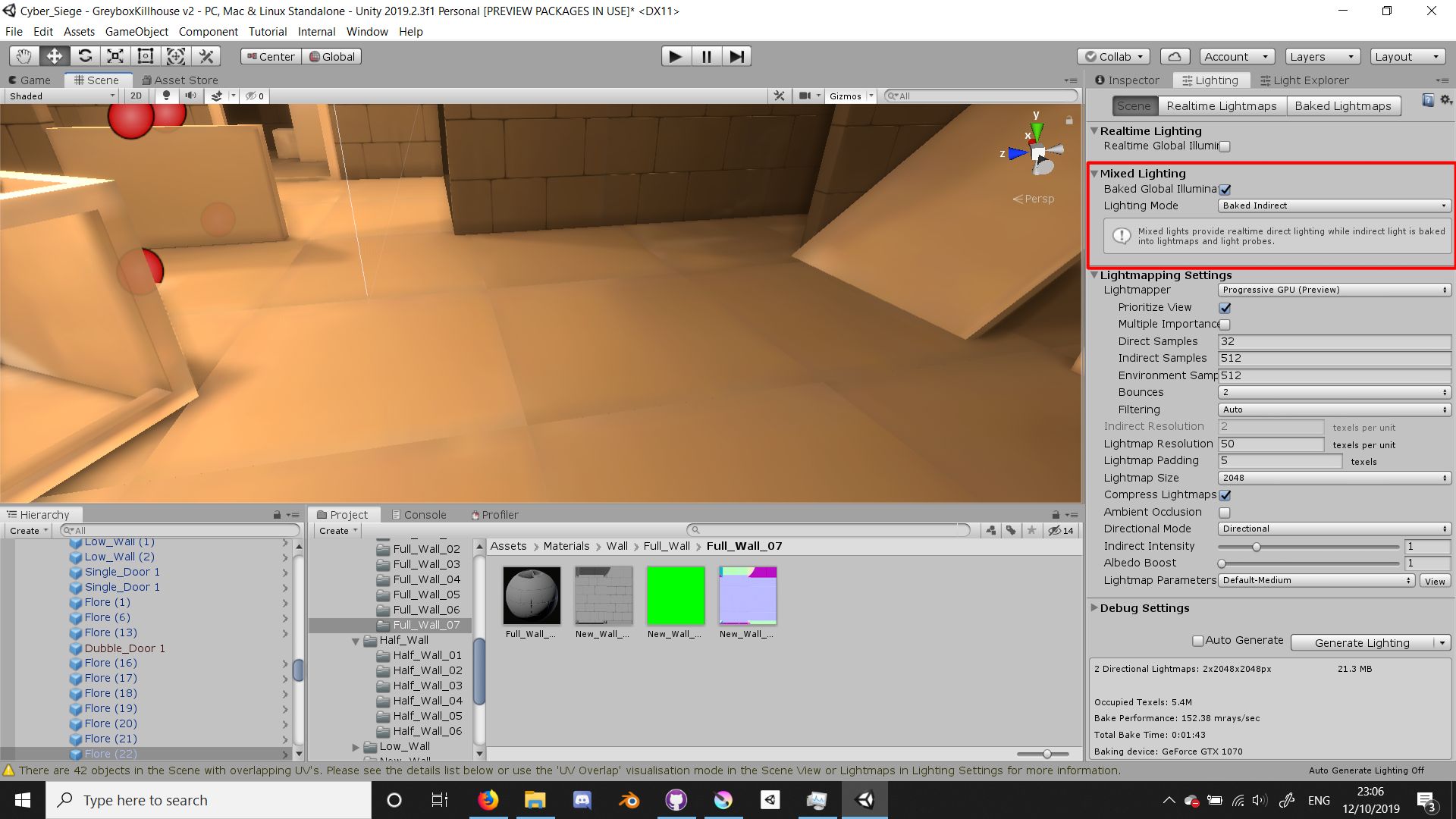
Task: Toggle Compress Lightmaps checkbox
Action: tap(1225, 495)
